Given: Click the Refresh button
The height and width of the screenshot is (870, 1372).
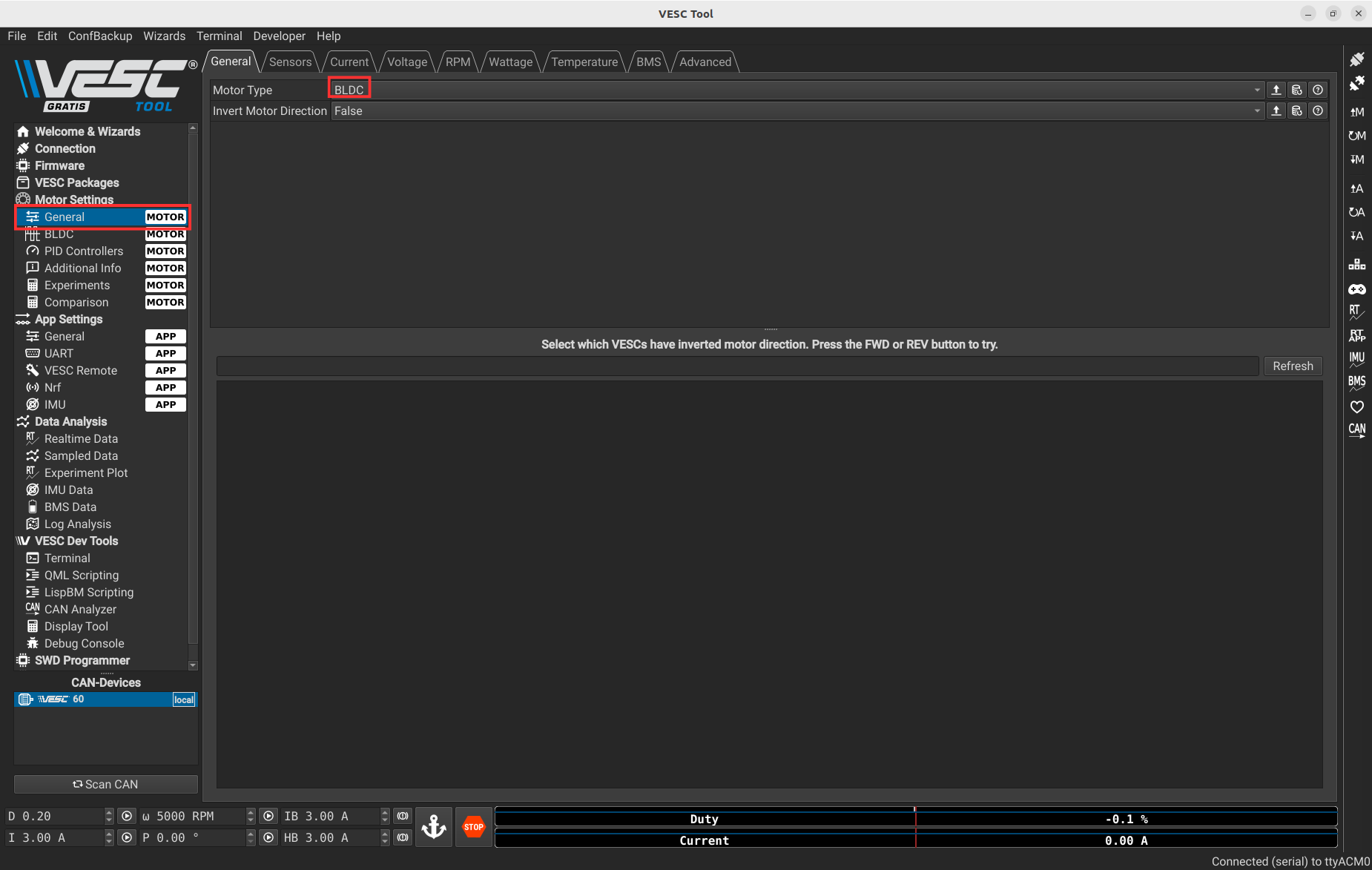Looking at the screenshot, I should (1293, 366).
